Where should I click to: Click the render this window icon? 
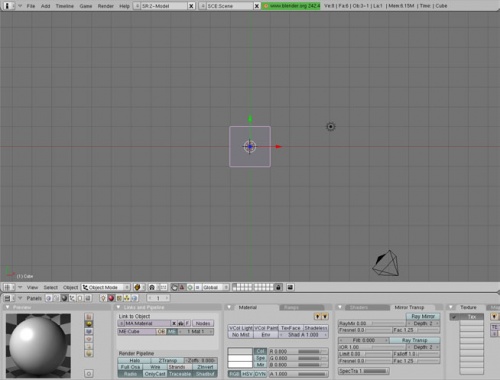point(290,287)
